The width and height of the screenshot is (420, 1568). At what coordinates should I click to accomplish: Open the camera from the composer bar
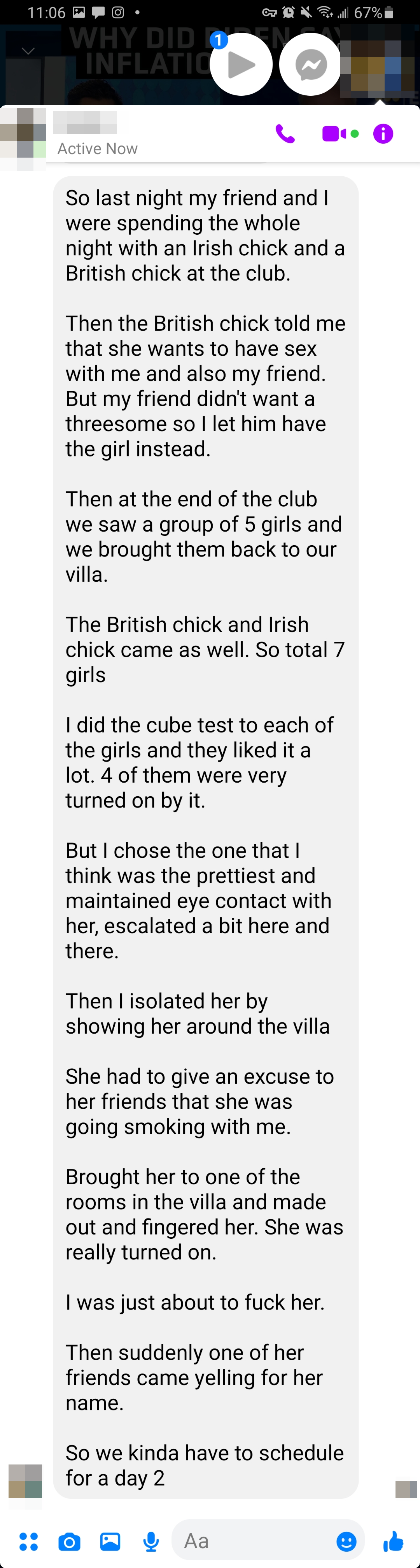click(69, 1541)
